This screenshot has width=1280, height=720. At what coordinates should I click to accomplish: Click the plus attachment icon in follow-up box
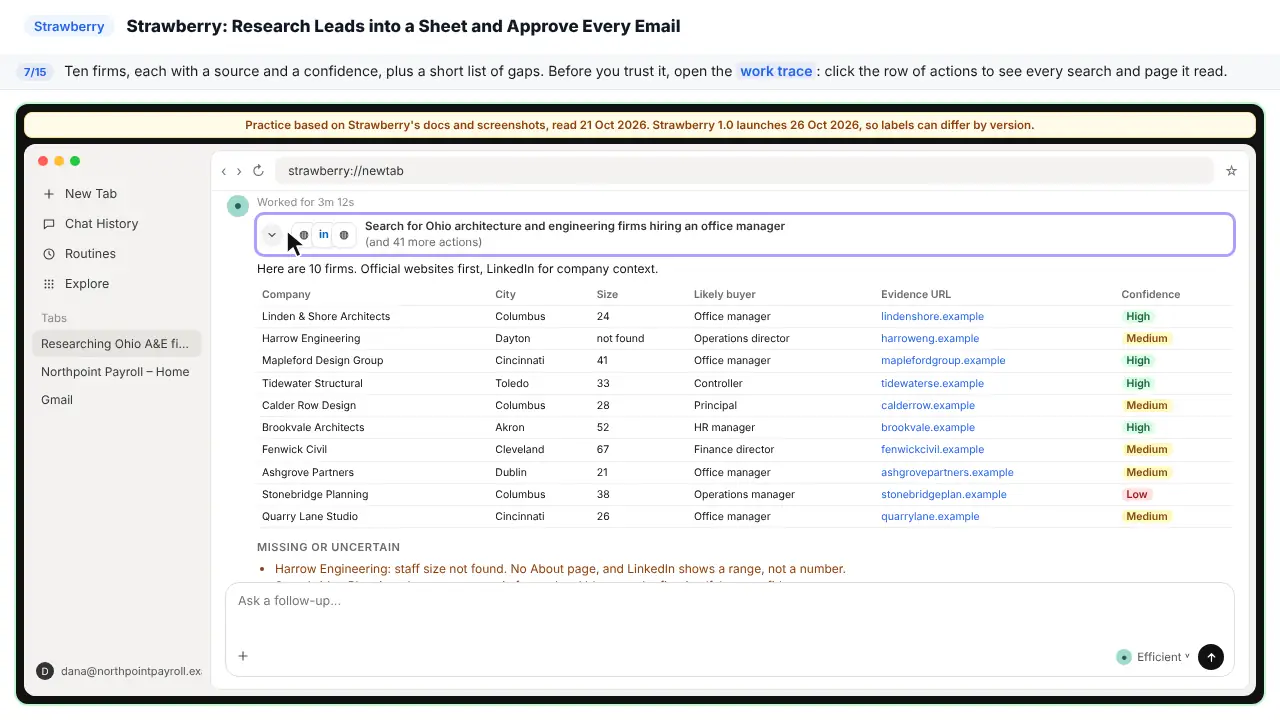[243, 656]
